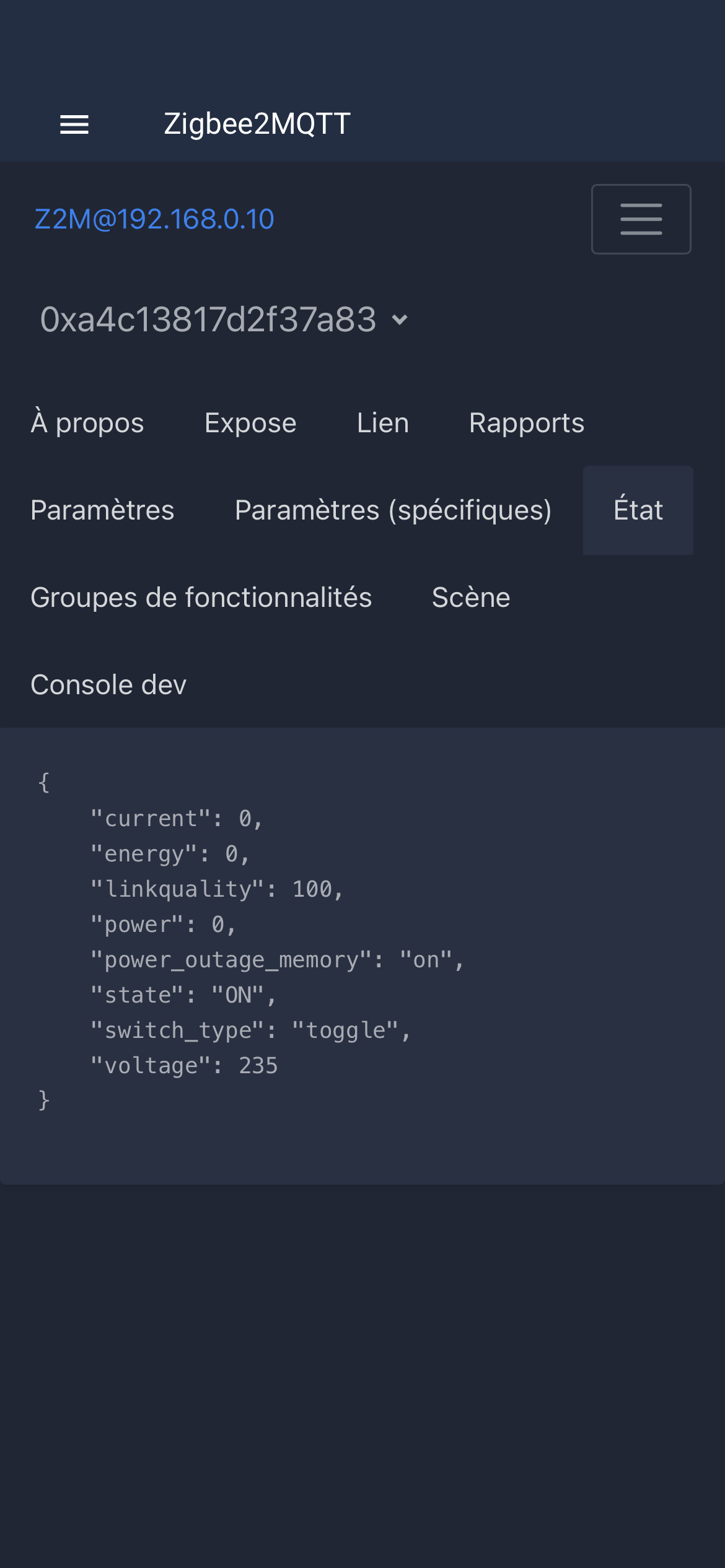Click the "voltage": 235 line
Viewport: 725px width, 1568px height.
[x=184, y=1066]
